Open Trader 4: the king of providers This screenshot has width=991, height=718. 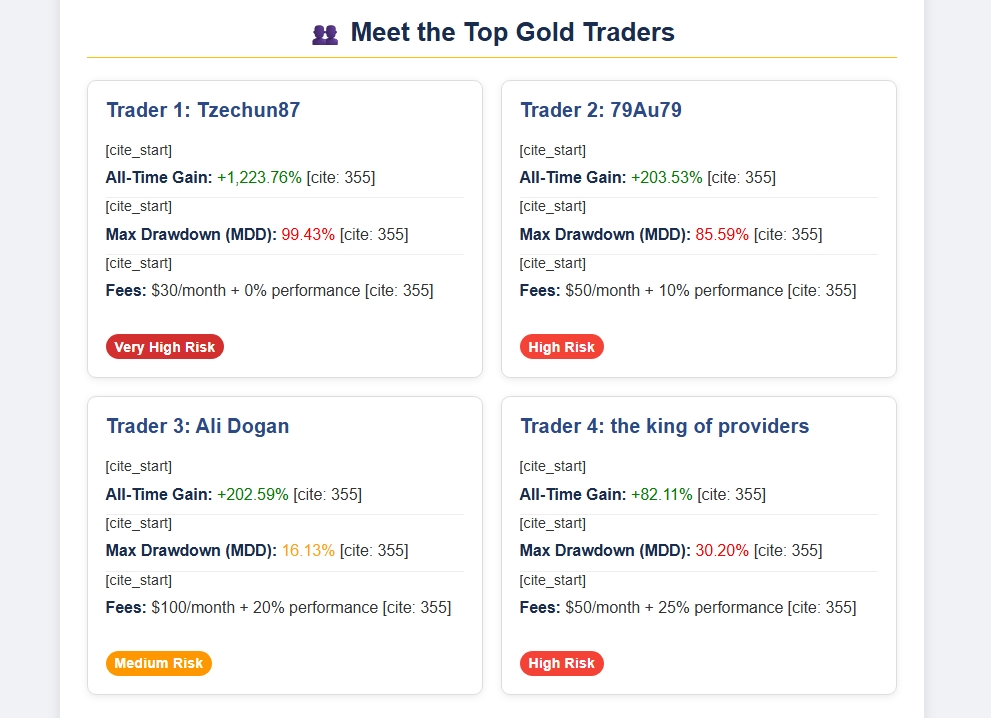[x=665, y=426]
